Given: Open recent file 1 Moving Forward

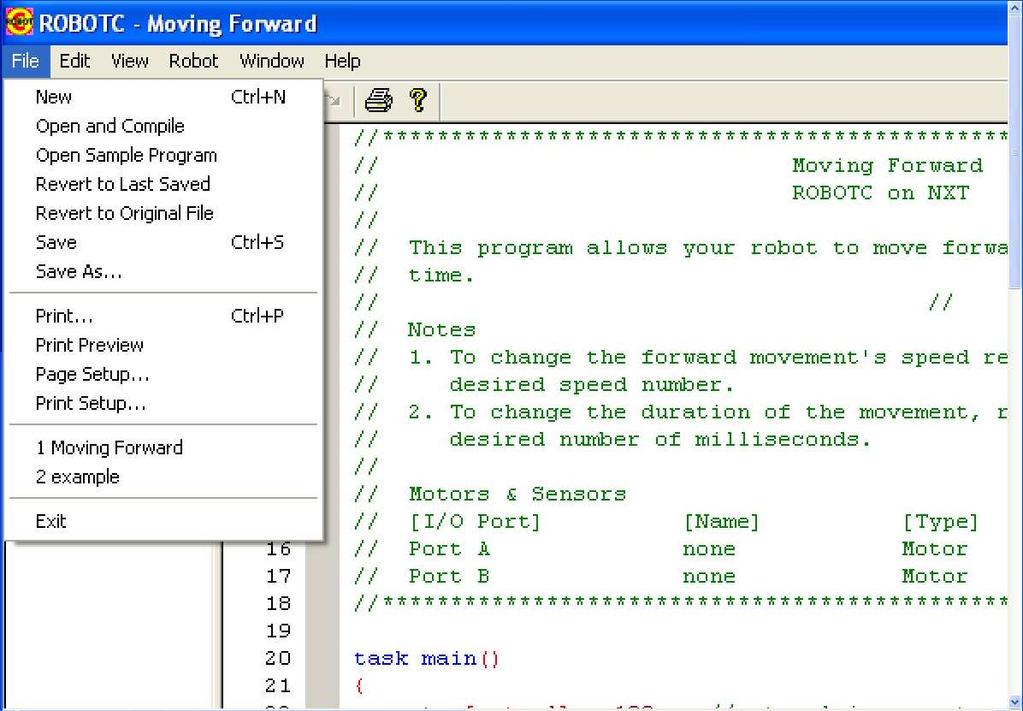Looking at the screenshot, I should (x=163, y=447).
